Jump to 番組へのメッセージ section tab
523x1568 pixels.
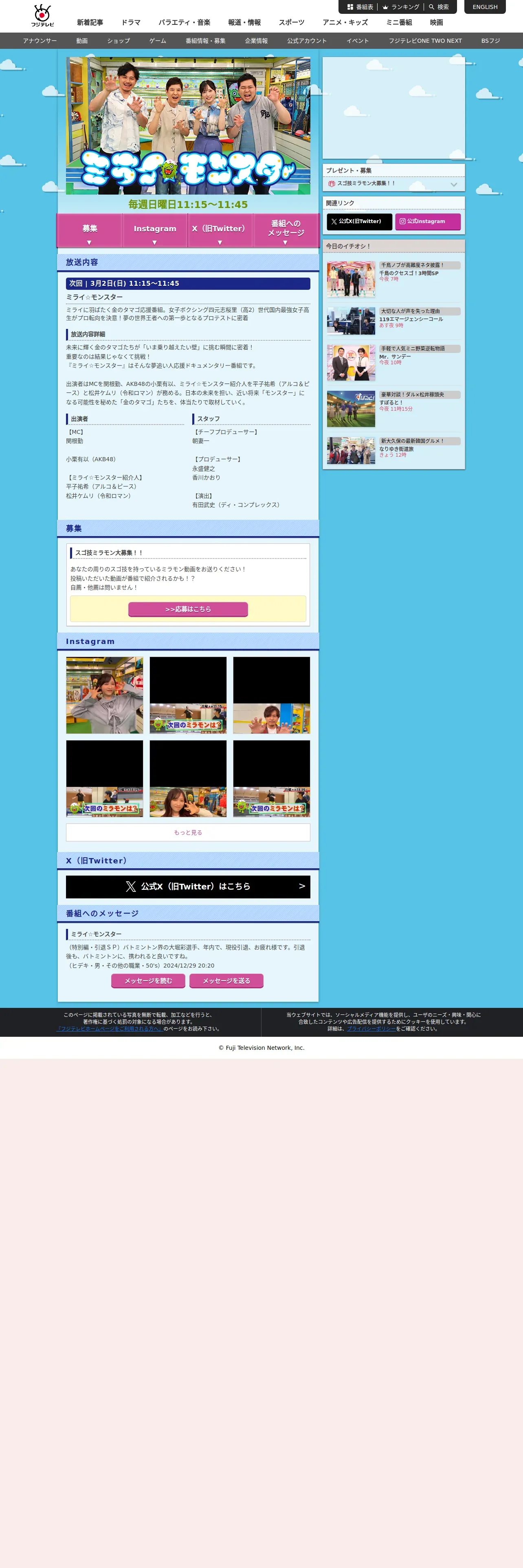(286, 230)
